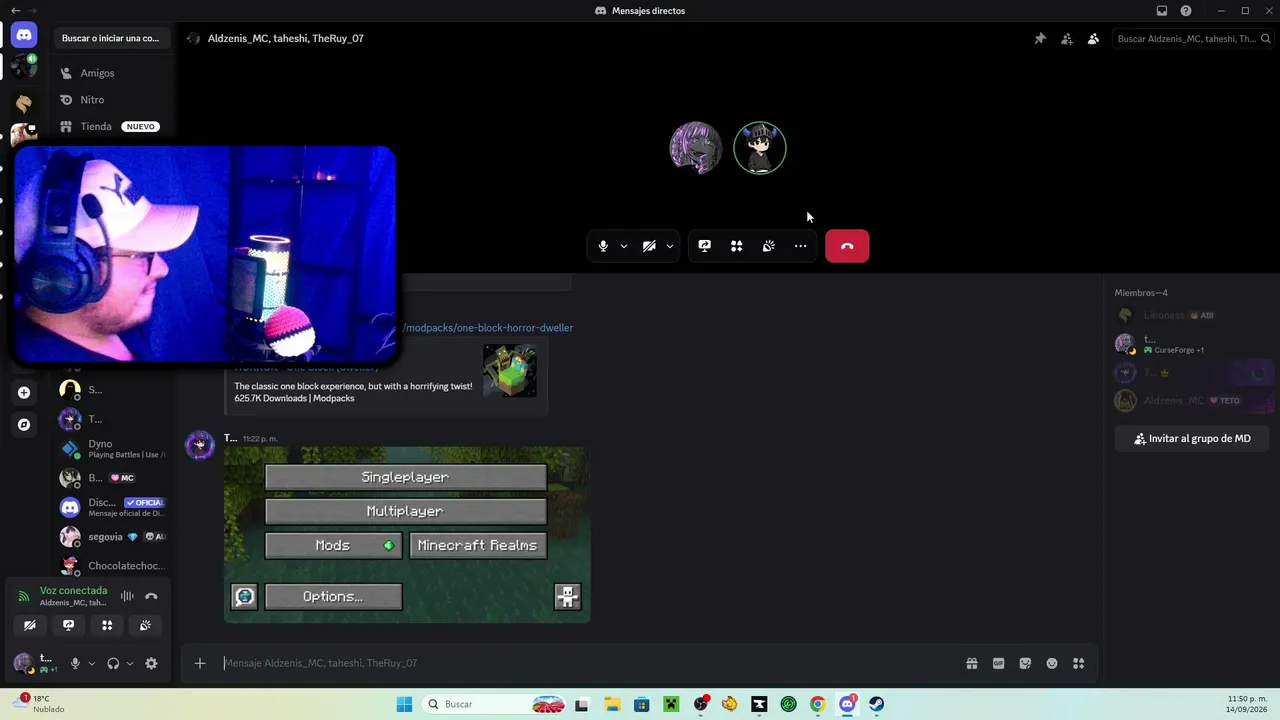The width and height of the screenshot is (1280, 720).
Task: Open Buscar o iniciar una conversación
Action: pos(111,38)
